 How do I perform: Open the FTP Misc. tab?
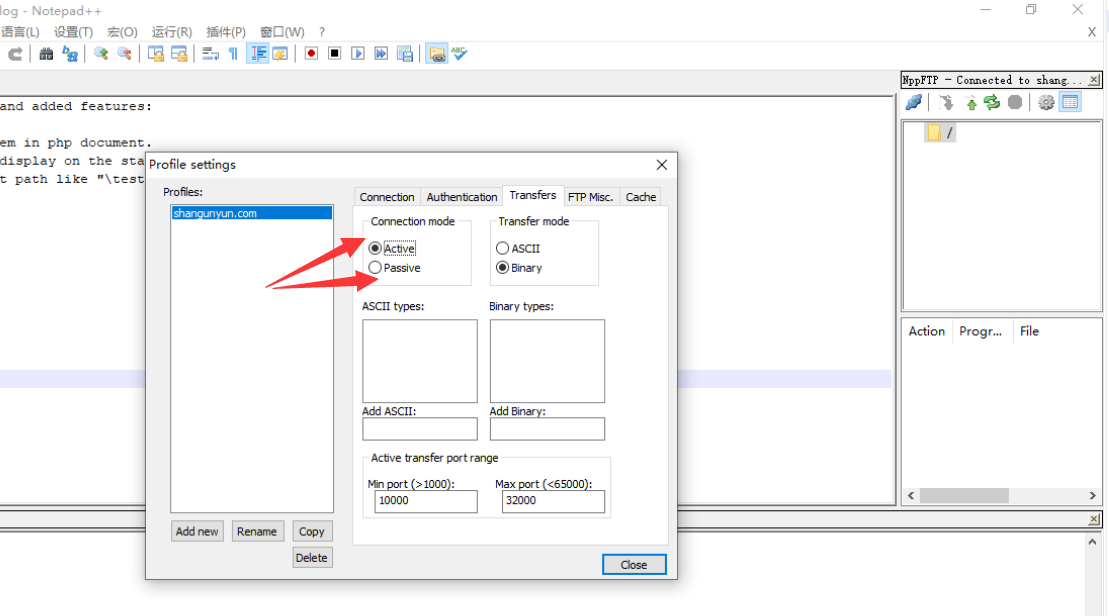pyautogui.click(x=590, y=197)
